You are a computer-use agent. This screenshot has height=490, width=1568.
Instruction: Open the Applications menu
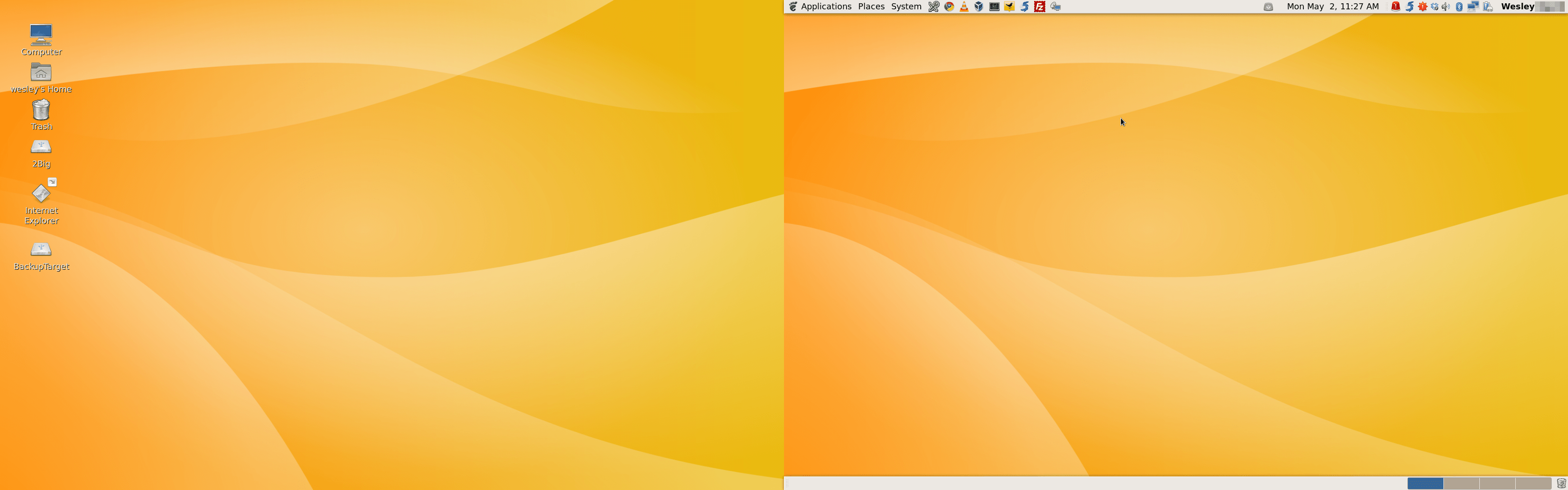[826, 7]
